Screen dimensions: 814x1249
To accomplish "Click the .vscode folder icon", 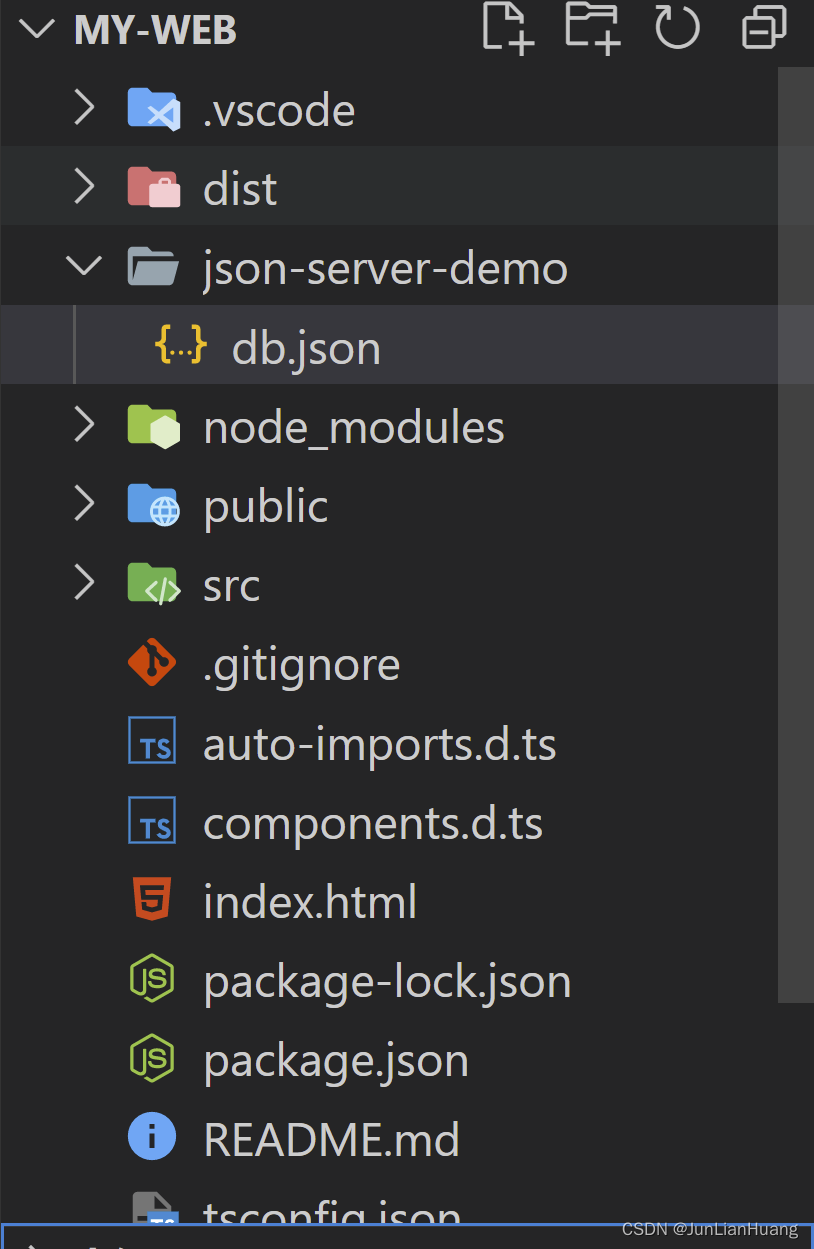I will (154, 109).
